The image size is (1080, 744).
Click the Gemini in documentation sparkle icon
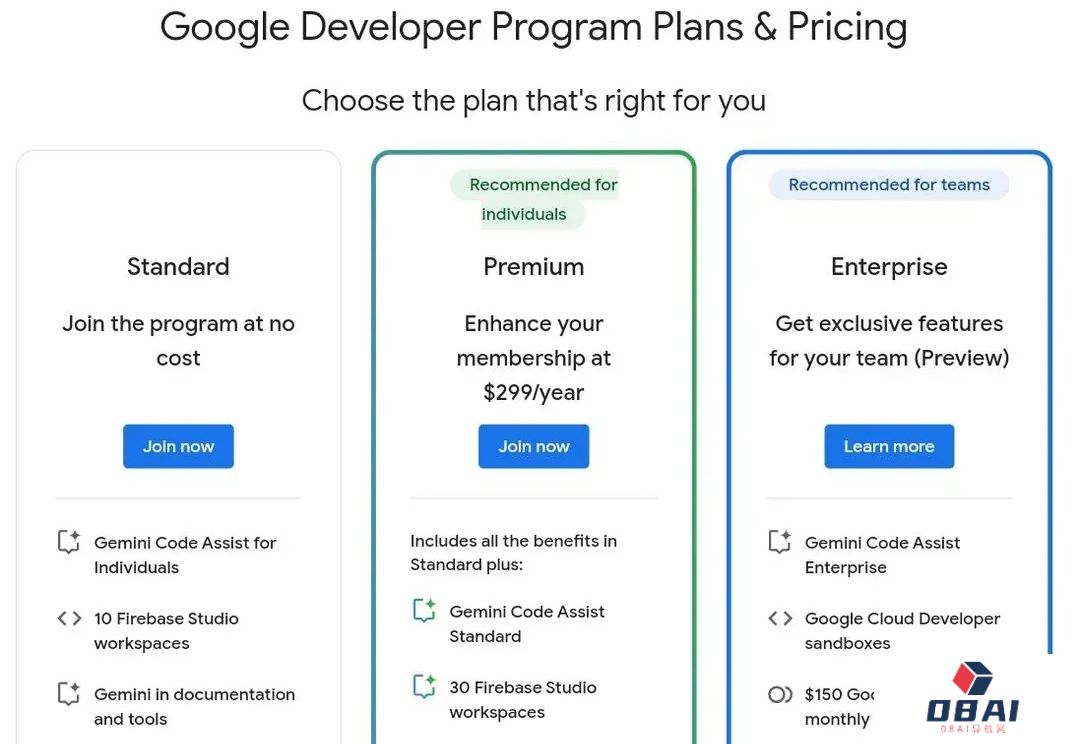tap(69, 694)
